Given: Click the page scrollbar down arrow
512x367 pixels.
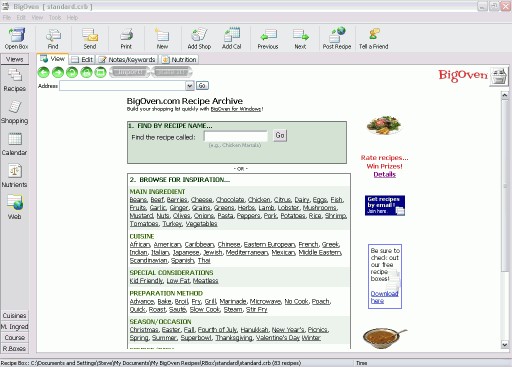Looking at the screenshot, I should tap(505, 345).
